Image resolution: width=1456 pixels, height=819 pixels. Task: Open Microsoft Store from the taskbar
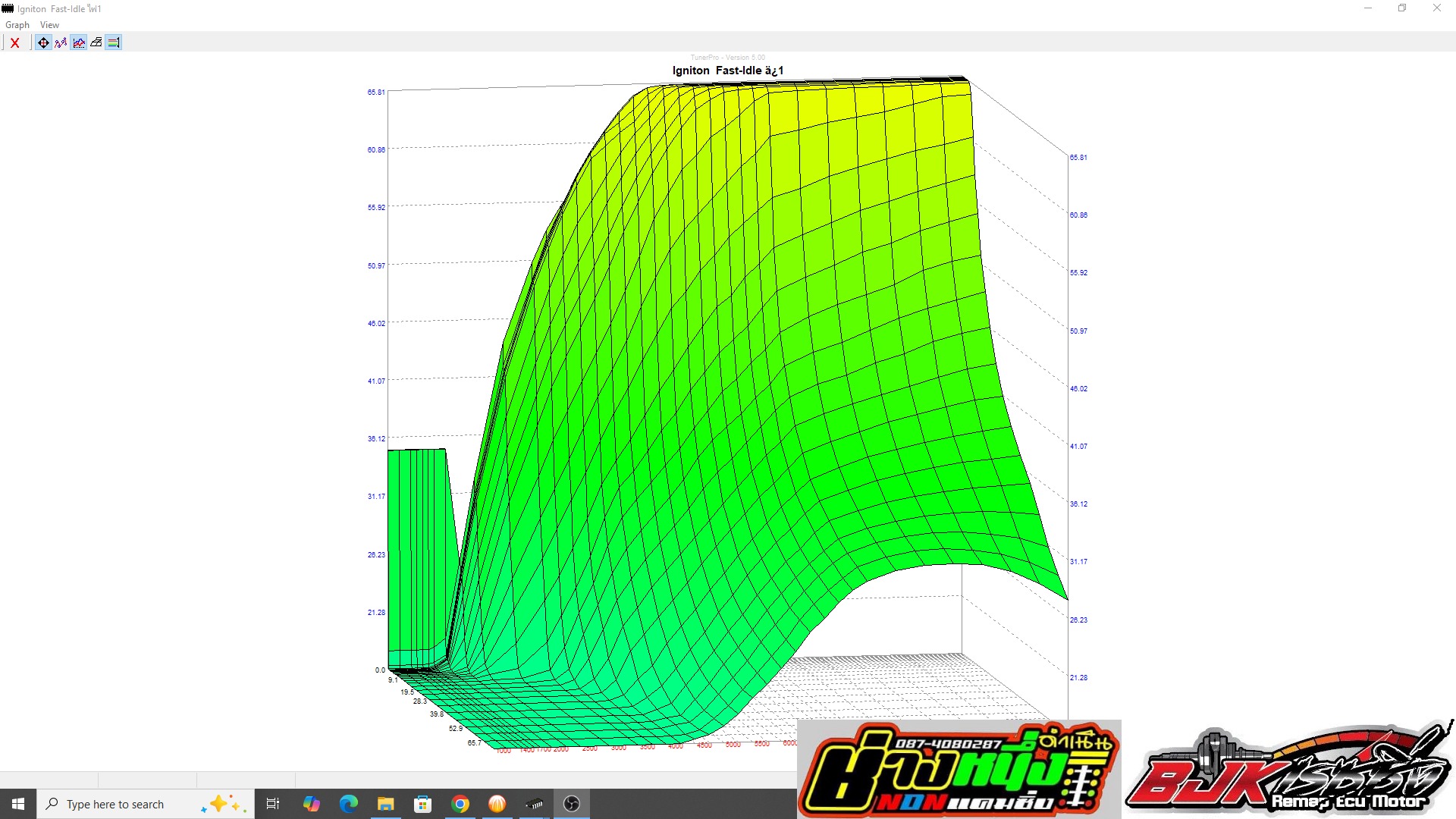(422, 804)
